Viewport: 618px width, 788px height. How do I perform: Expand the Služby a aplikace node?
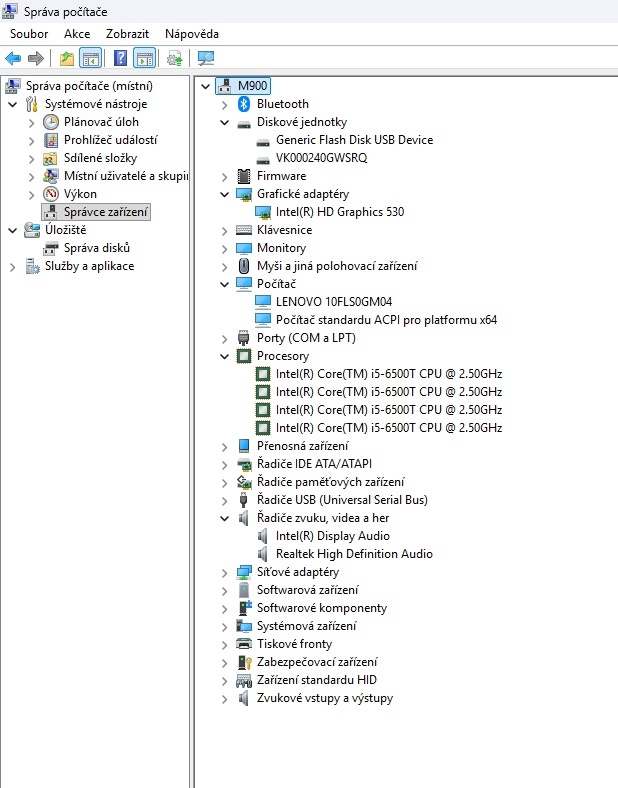point(13,266)
